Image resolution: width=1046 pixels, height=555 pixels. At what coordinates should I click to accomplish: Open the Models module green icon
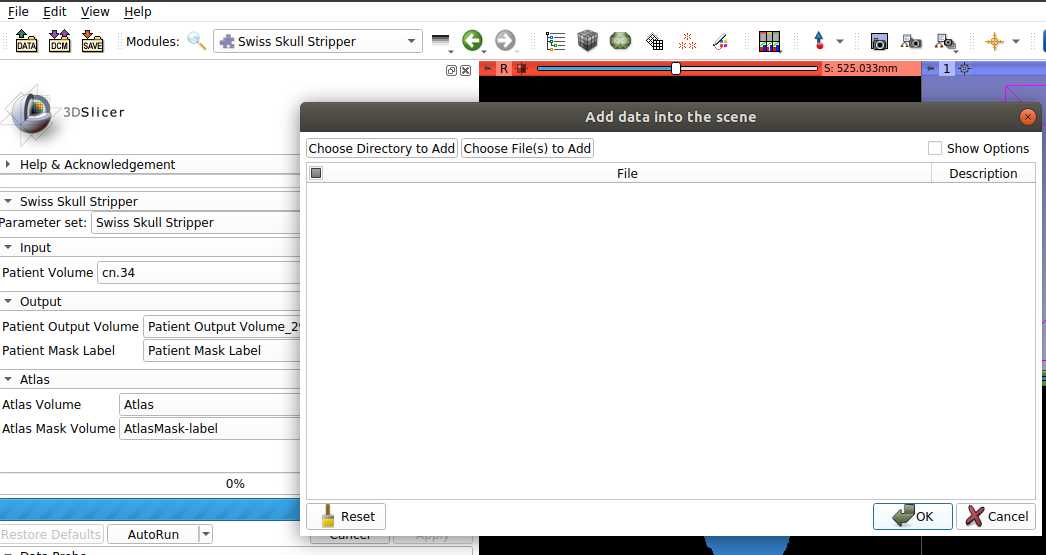point(620,41)
